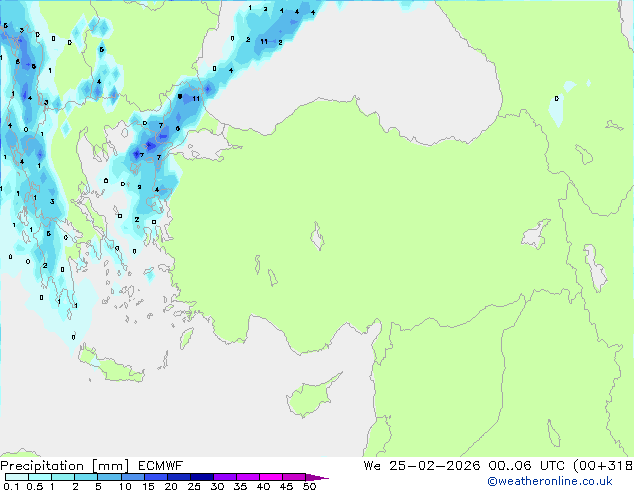
Task: Click the 1–2 mm legend color swatch
Action: pyautogui.click(x=63, y=477)
